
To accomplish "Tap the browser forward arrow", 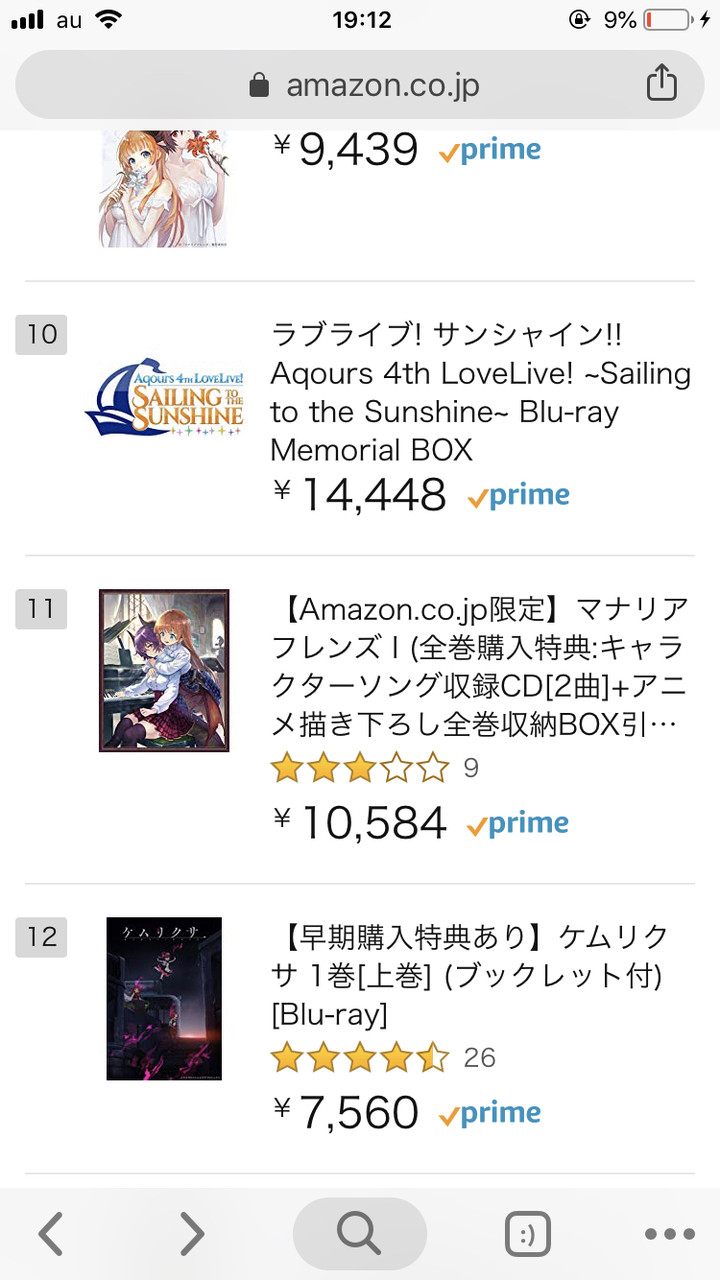I will 191,1234.
